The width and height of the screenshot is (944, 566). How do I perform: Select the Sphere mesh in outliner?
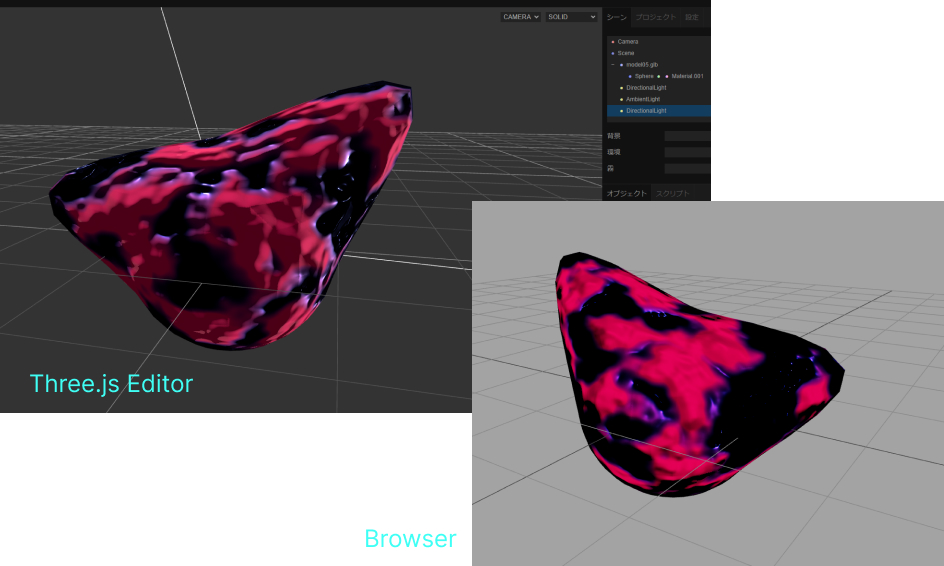tap(643, 76)
